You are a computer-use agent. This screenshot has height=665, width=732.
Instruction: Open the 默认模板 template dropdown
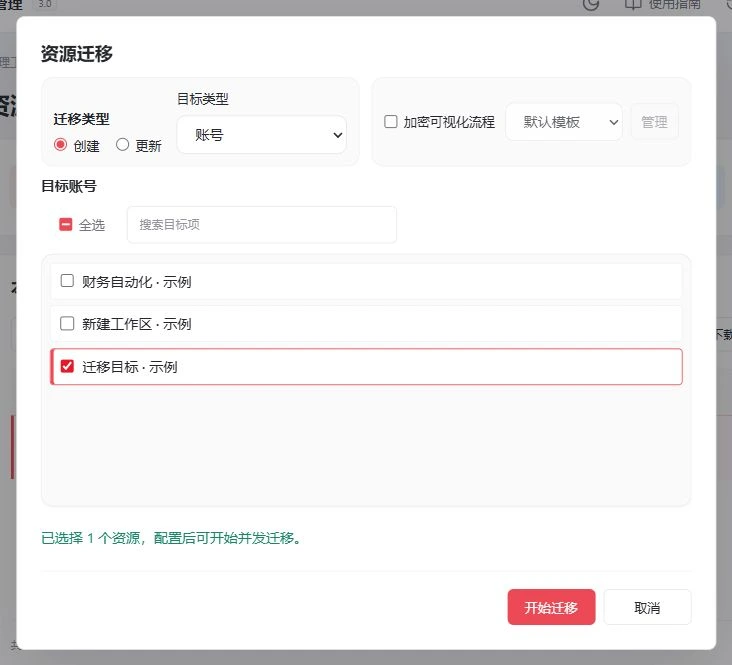point(564,122)
